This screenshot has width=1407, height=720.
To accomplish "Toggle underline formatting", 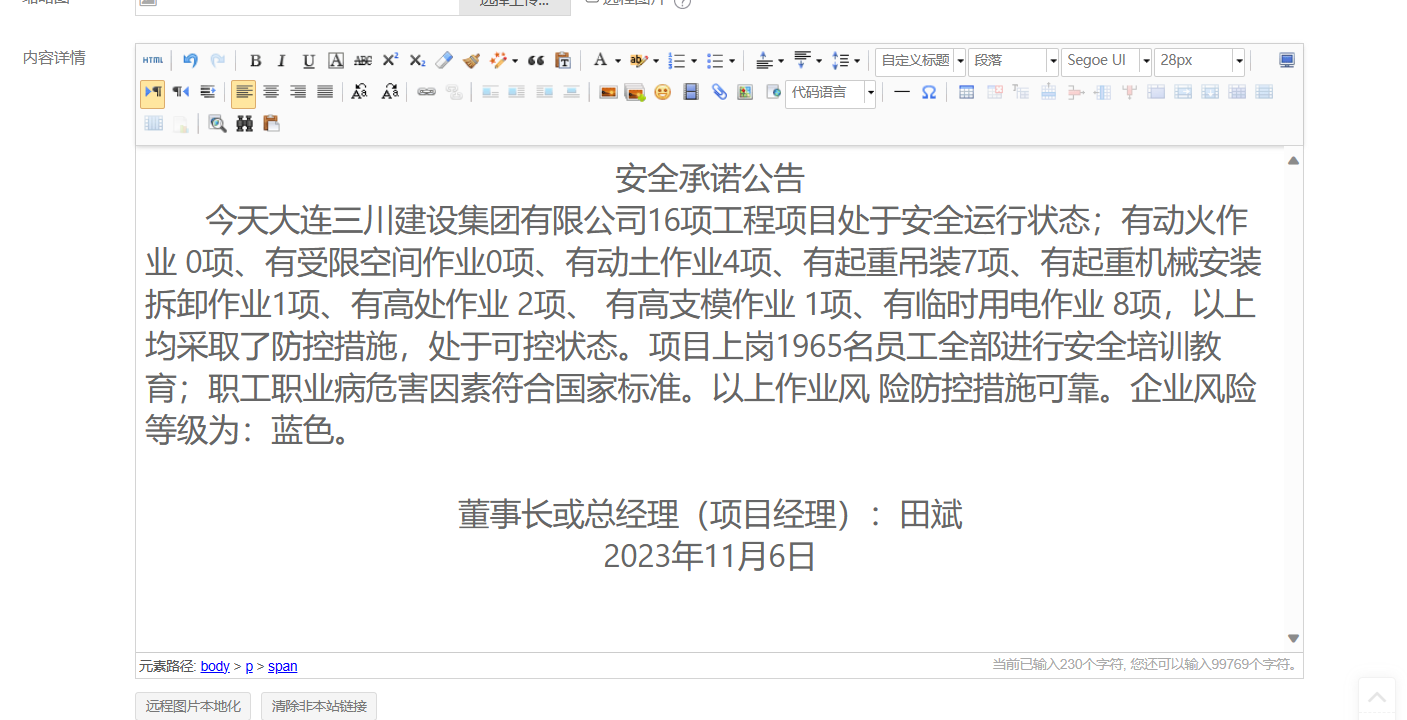I will [x=309, y=61].
